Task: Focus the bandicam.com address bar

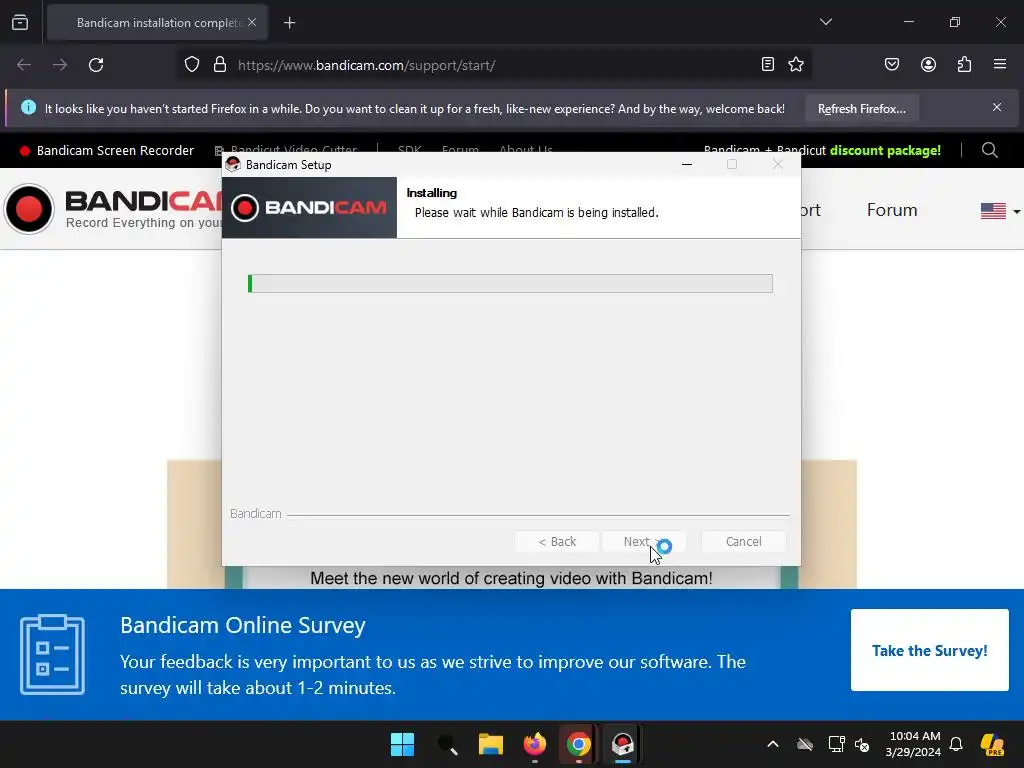Action: (494, 65)
